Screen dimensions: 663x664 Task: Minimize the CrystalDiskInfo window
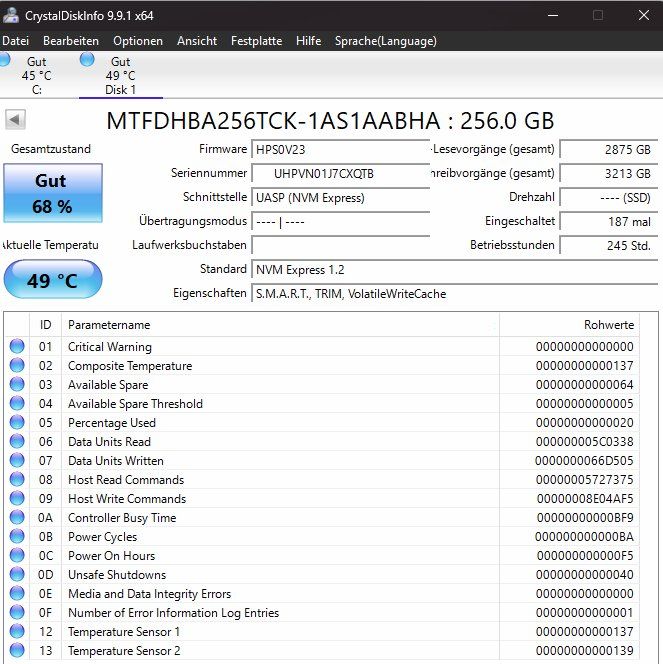[553, 15]
